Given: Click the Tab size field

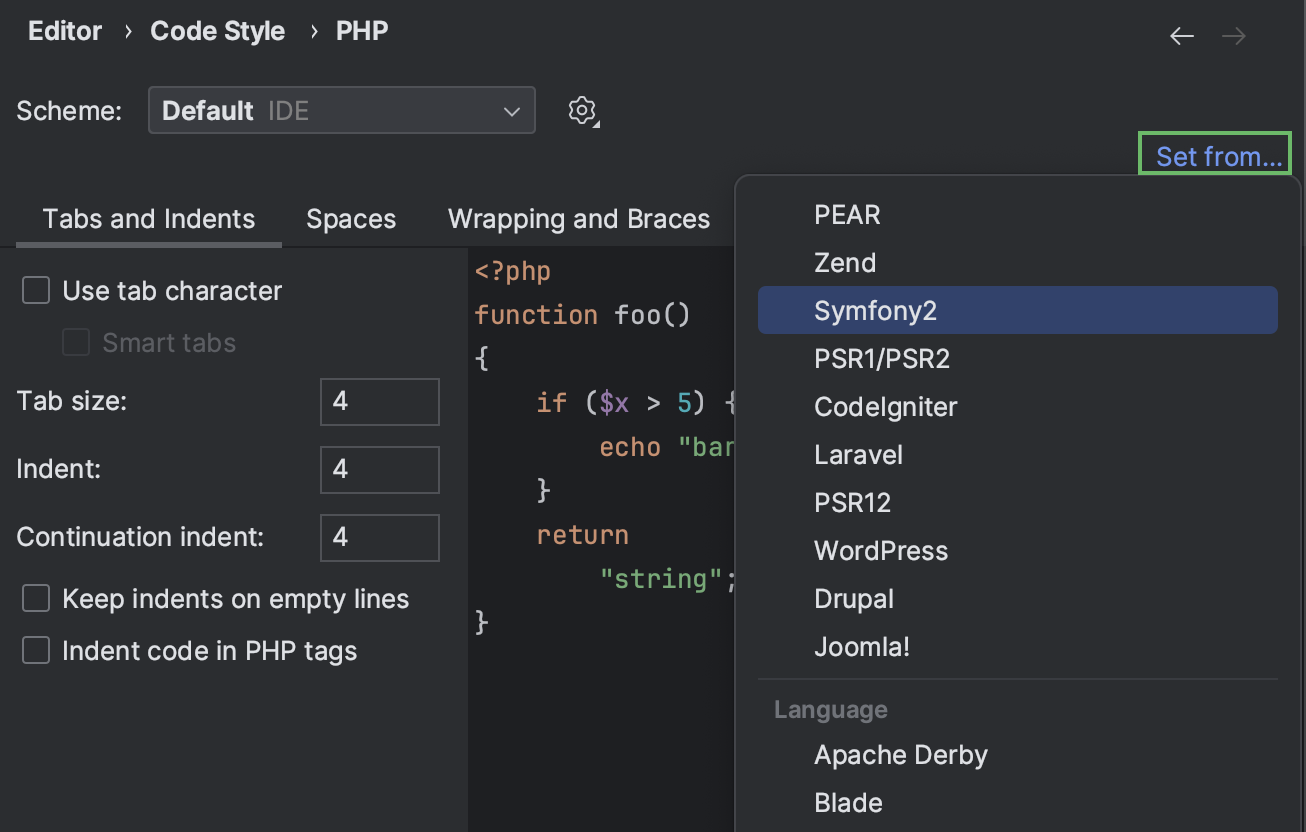Looking at the screenshot, I should [x=380, y=402].
